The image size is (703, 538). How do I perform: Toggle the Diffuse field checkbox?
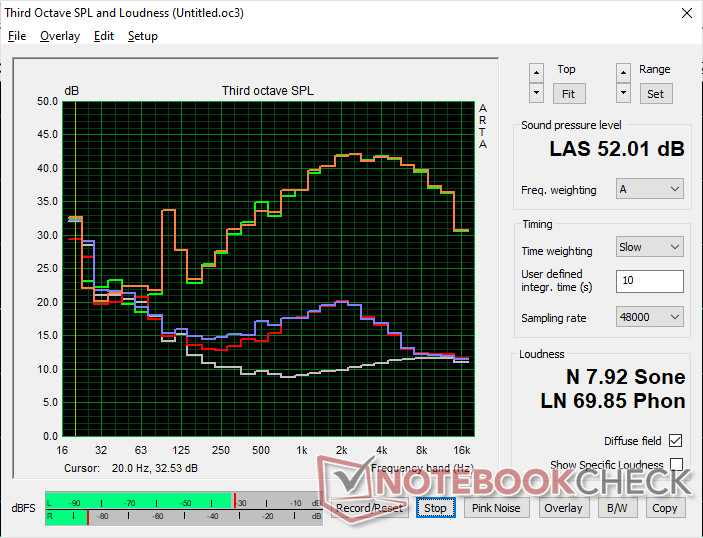click(677, 441)
